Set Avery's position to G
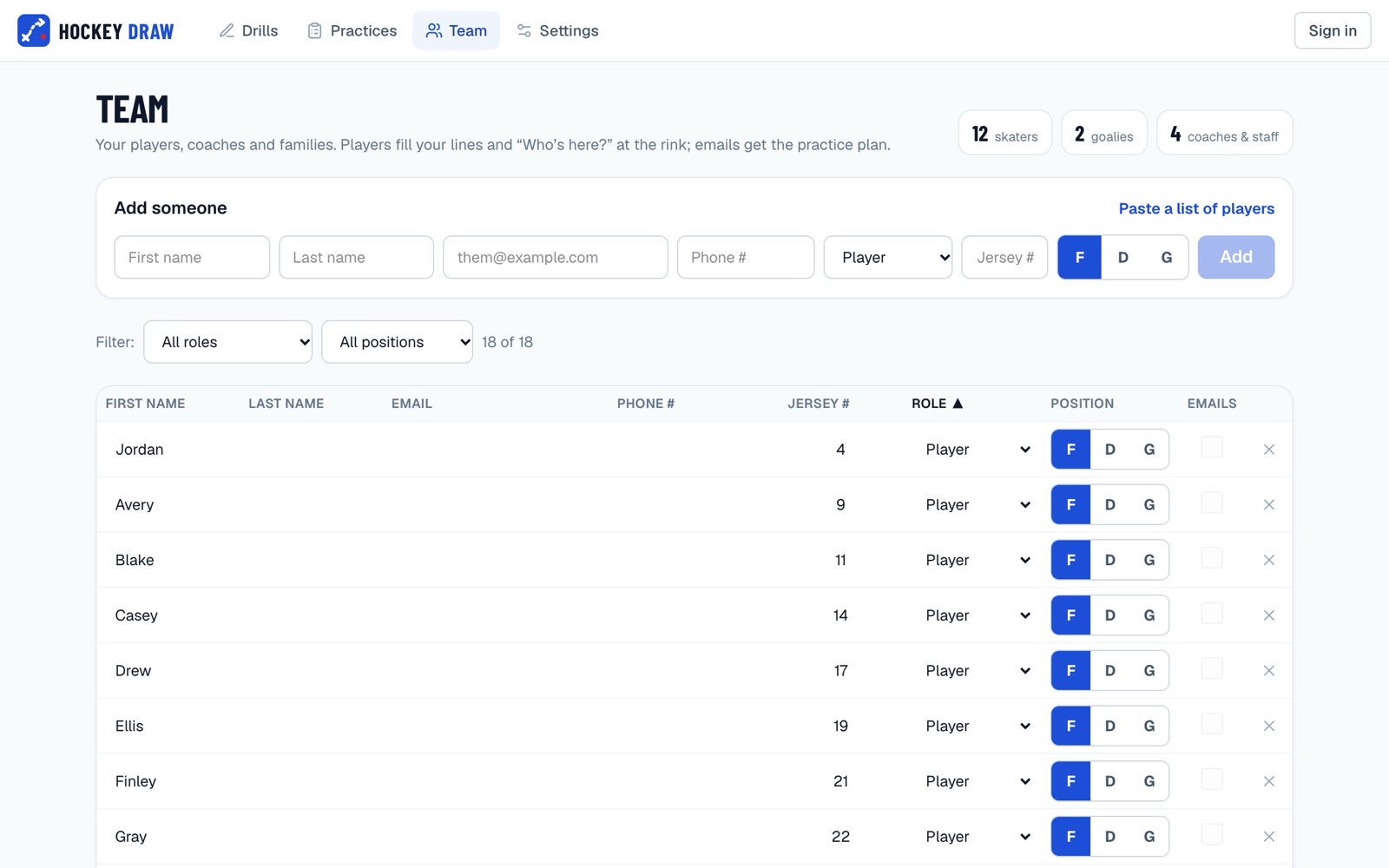This screenshot has width=1389, height=868. click(x=1149, y=505)
